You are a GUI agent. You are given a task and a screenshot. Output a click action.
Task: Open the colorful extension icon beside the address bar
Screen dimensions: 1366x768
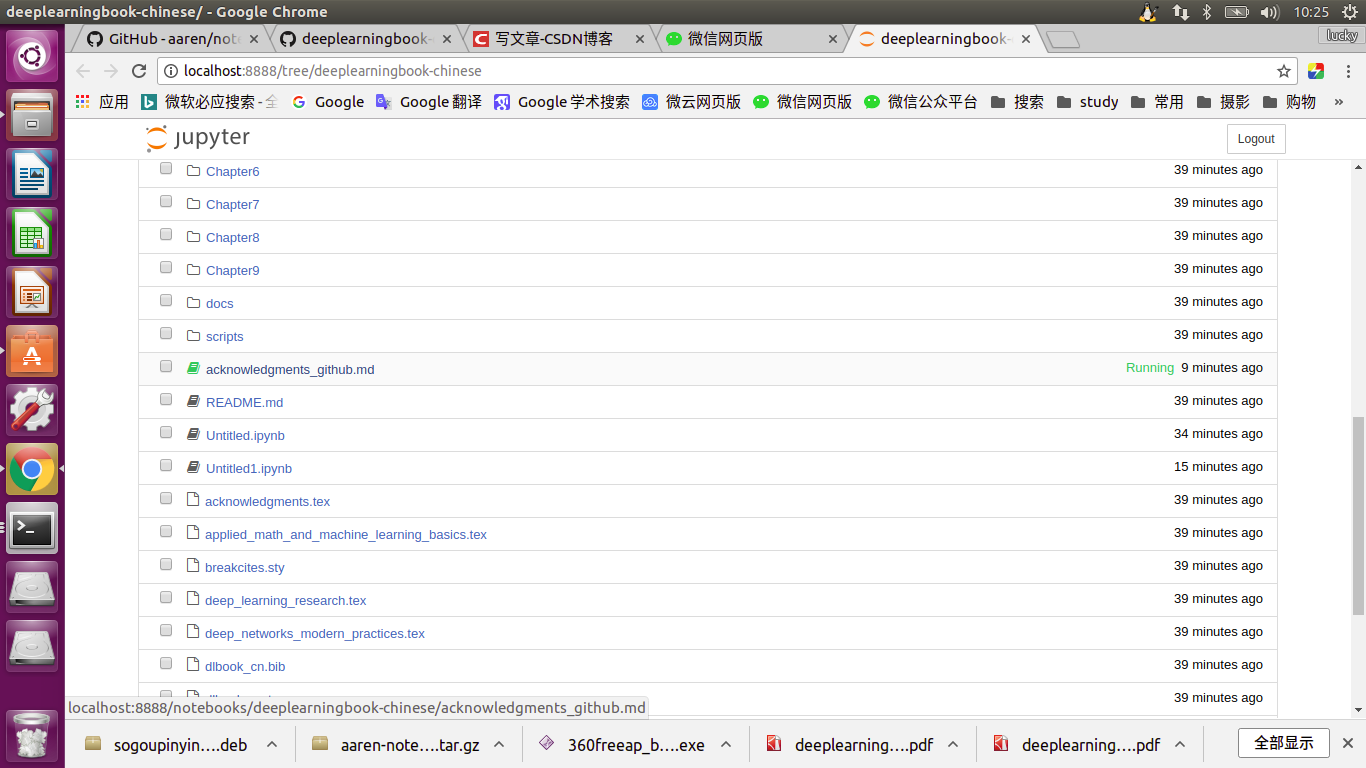[1315, 71]
